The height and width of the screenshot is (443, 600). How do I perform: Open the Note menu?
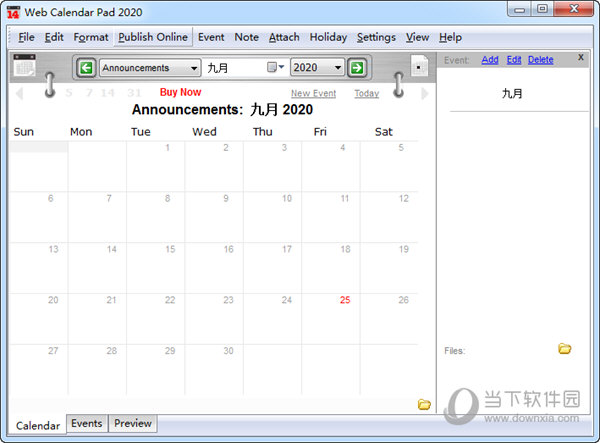pyautogui.click(x=246, y=37)
